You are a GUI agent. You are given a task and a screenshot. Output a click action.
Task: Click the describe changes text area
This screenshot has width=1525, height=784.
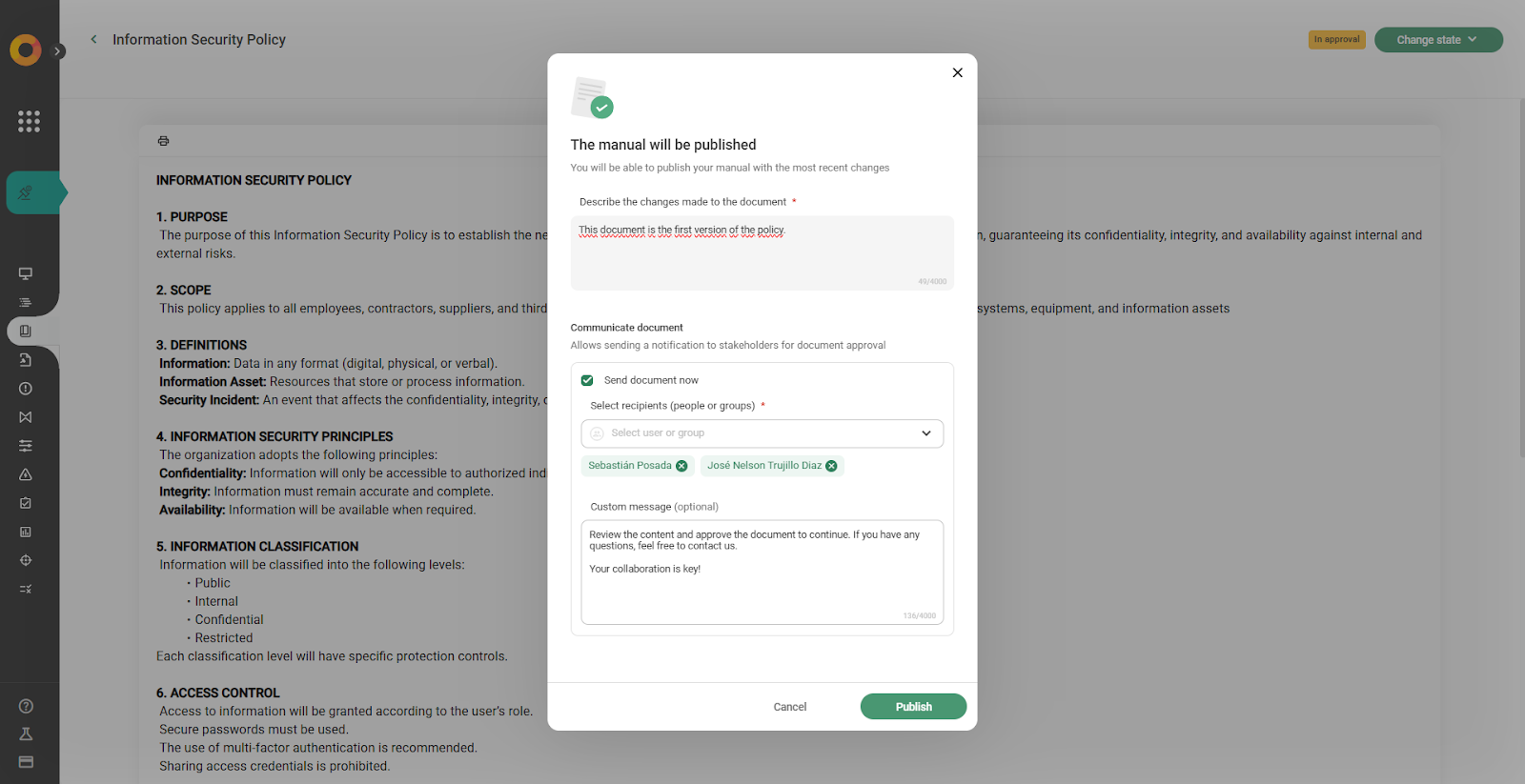[762, 252]
